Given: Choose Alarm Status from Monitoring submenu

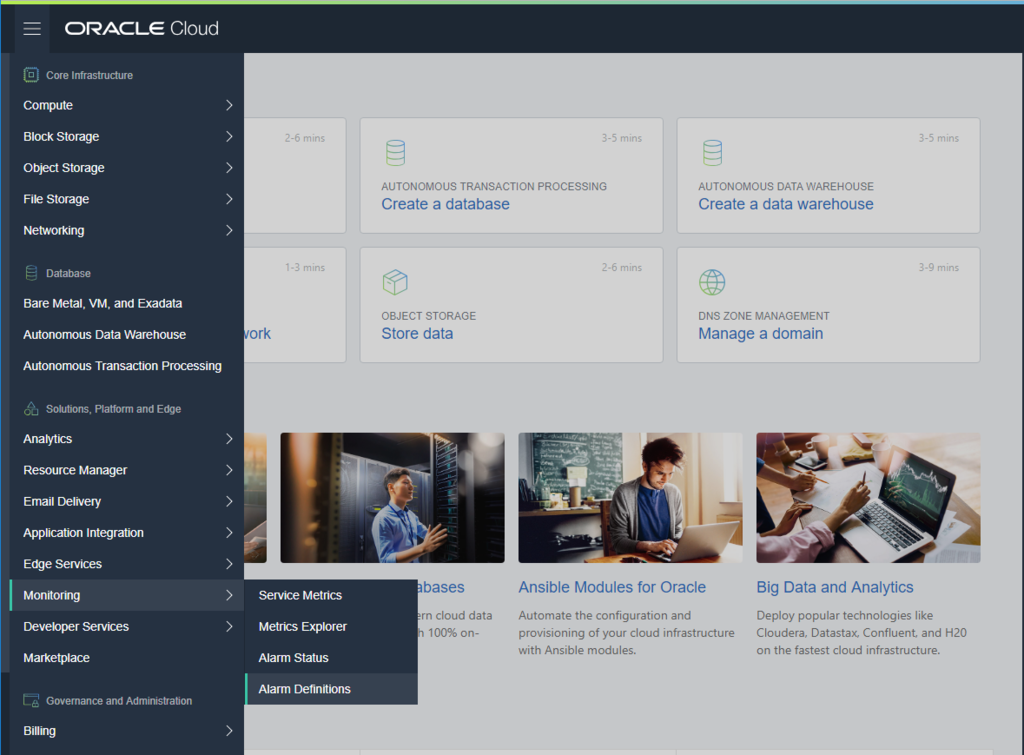Looking at the screenshot, I should pos(331,658).
